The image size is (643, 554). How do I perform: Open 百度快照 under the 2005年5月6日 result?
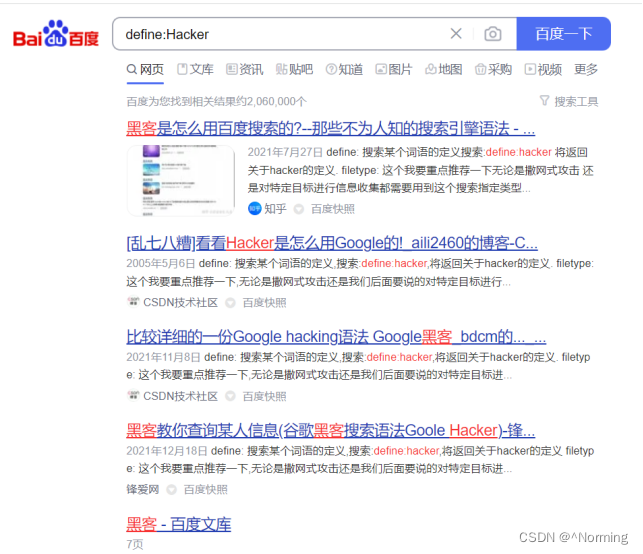click(x=264, y=303)
